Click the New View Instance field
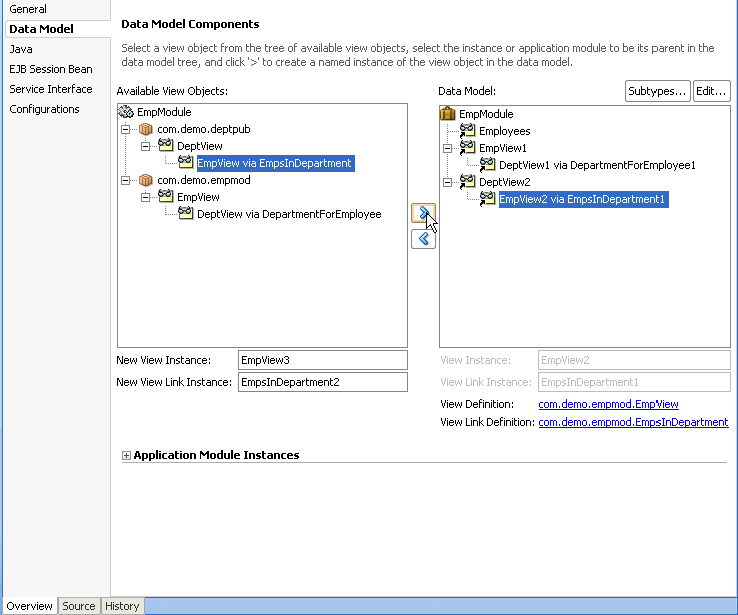The height and width of the screenshot is (615, 738). (322, 360)
